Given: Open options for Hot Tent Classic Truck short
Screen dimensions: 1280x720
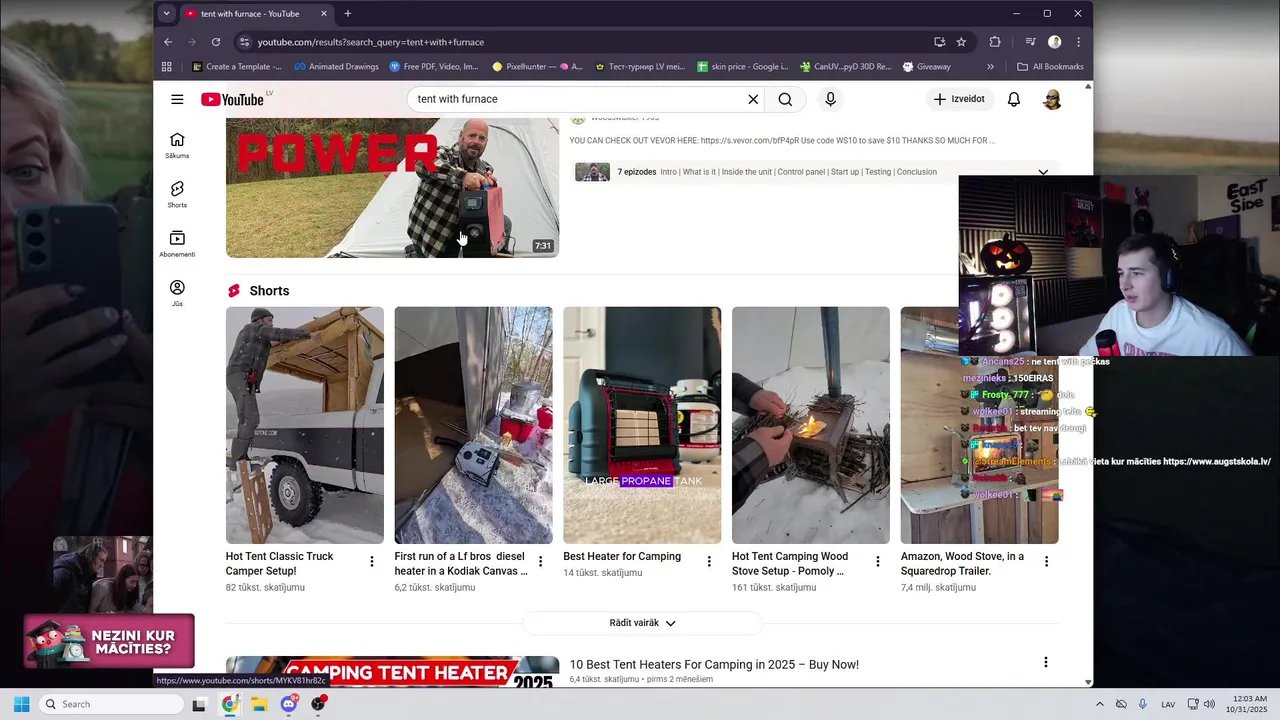Looking at the screenshot, I should [x=372, y=562].
